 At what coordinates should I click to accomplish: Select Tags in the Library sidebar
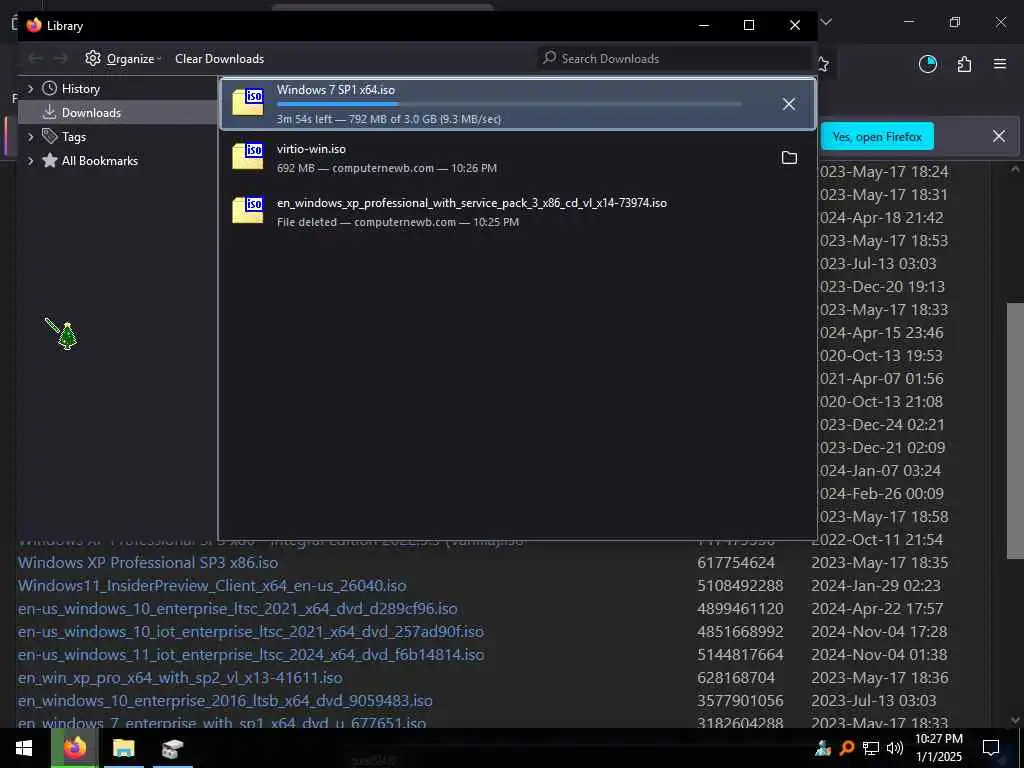point(74,136)
